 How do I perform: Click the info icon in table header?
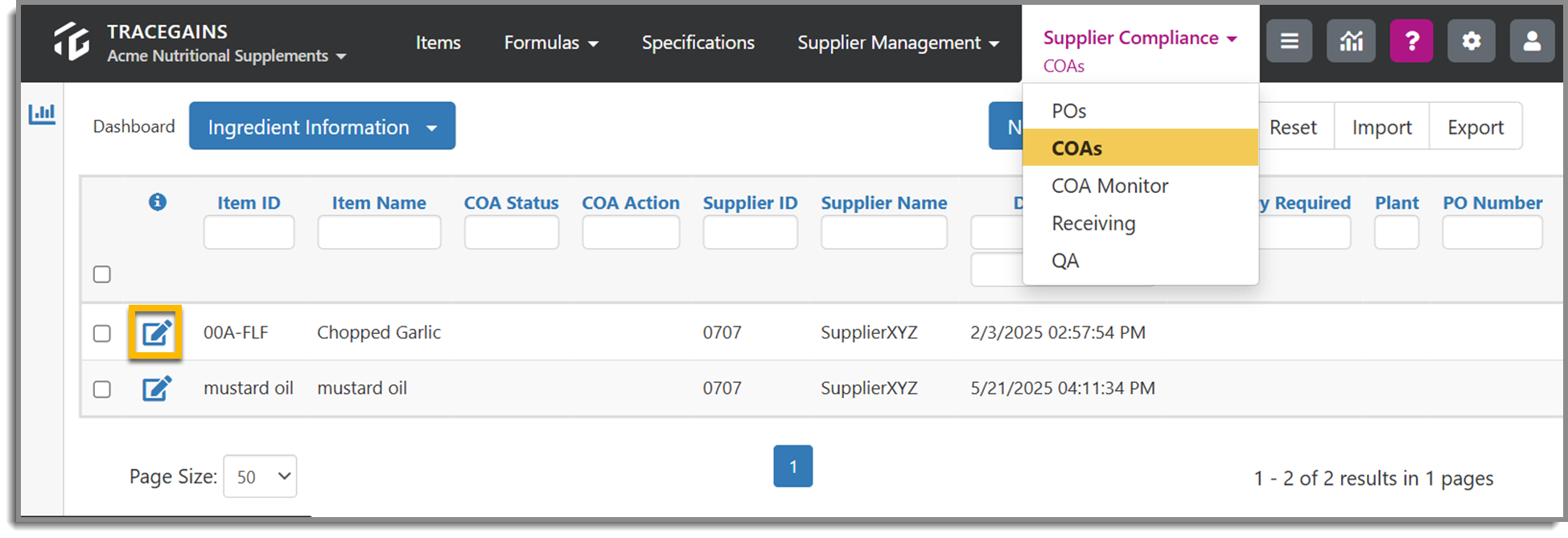158,202
